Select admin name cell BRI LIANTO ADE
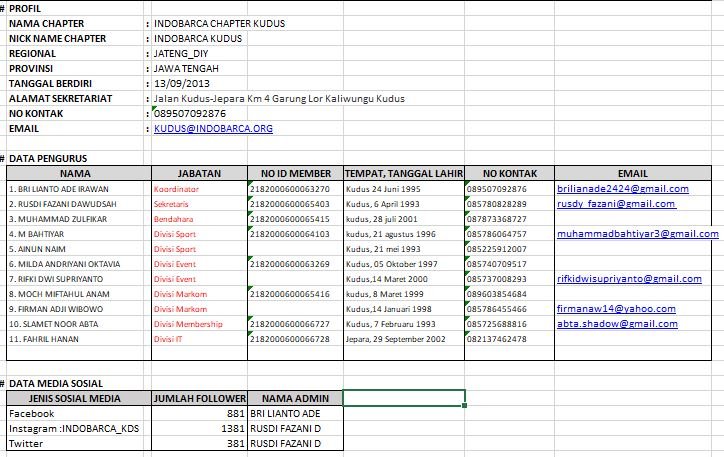 pos(296,413)
